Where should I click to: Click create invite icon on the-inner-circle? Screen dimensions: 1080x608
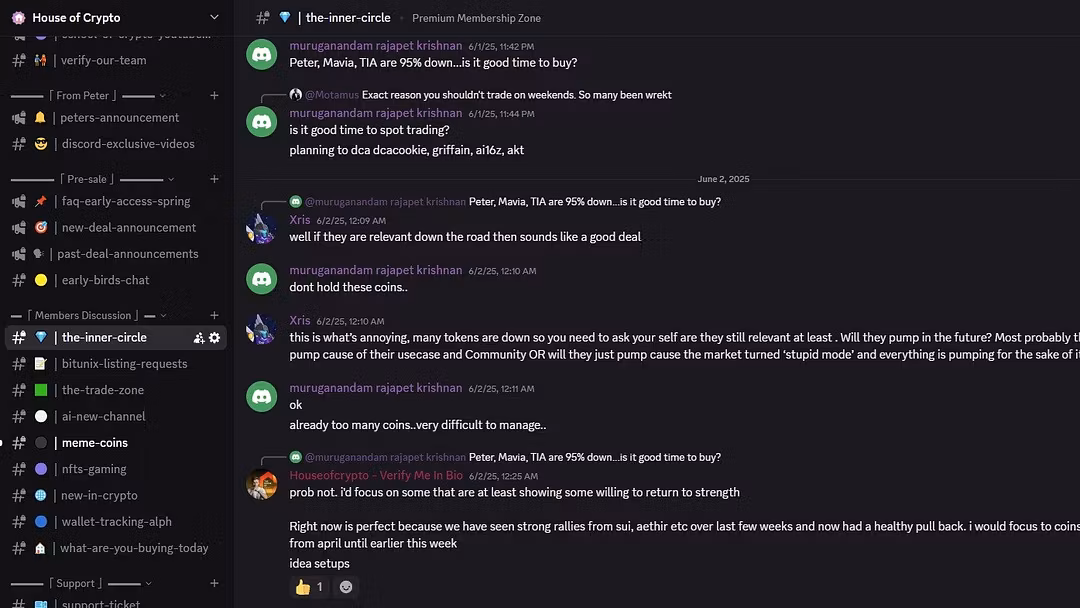pyautogui.click(x=199, y=338)
